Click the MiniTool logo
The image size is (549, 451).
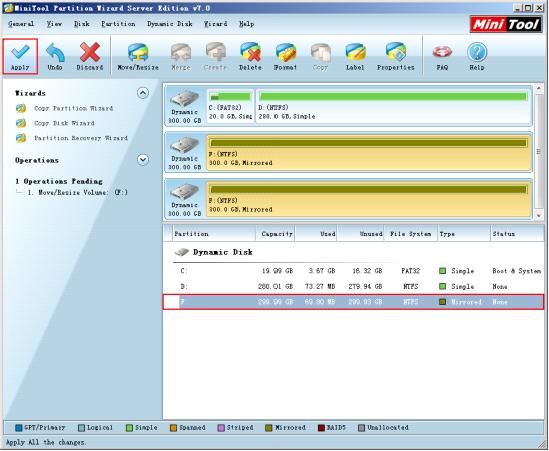(506, 25)
